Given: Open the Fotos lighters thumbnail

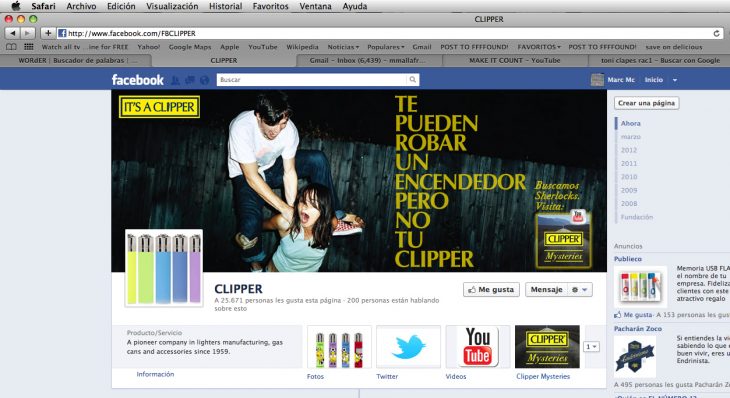Looking at the screenshot, I should click(x=339, y=347).
